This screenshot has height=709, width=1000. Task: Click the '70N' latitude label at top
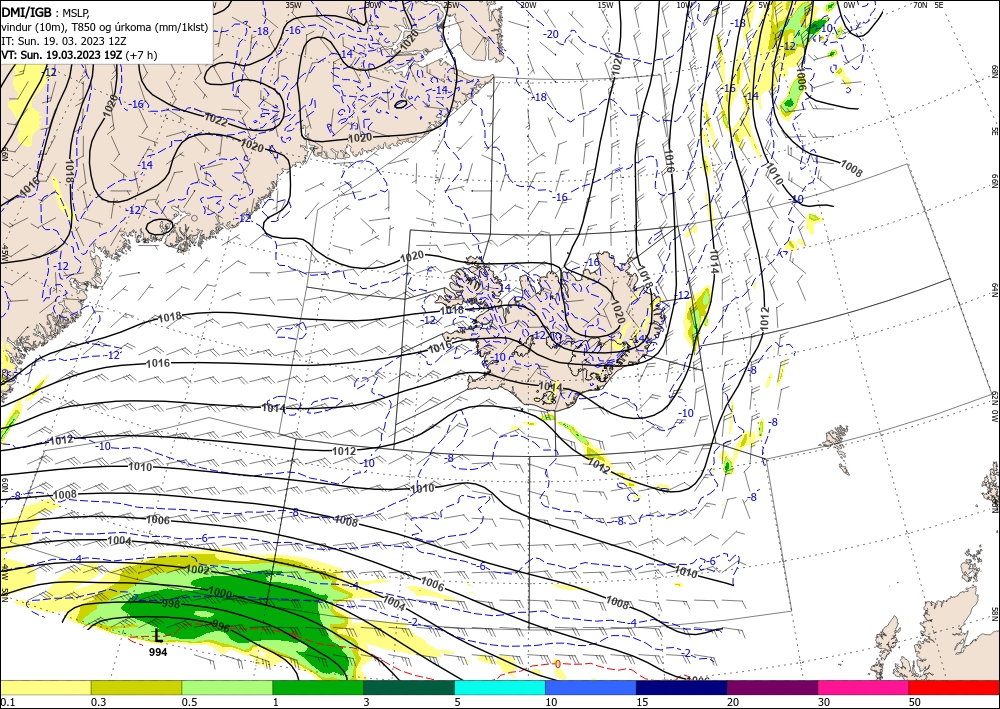920,4
